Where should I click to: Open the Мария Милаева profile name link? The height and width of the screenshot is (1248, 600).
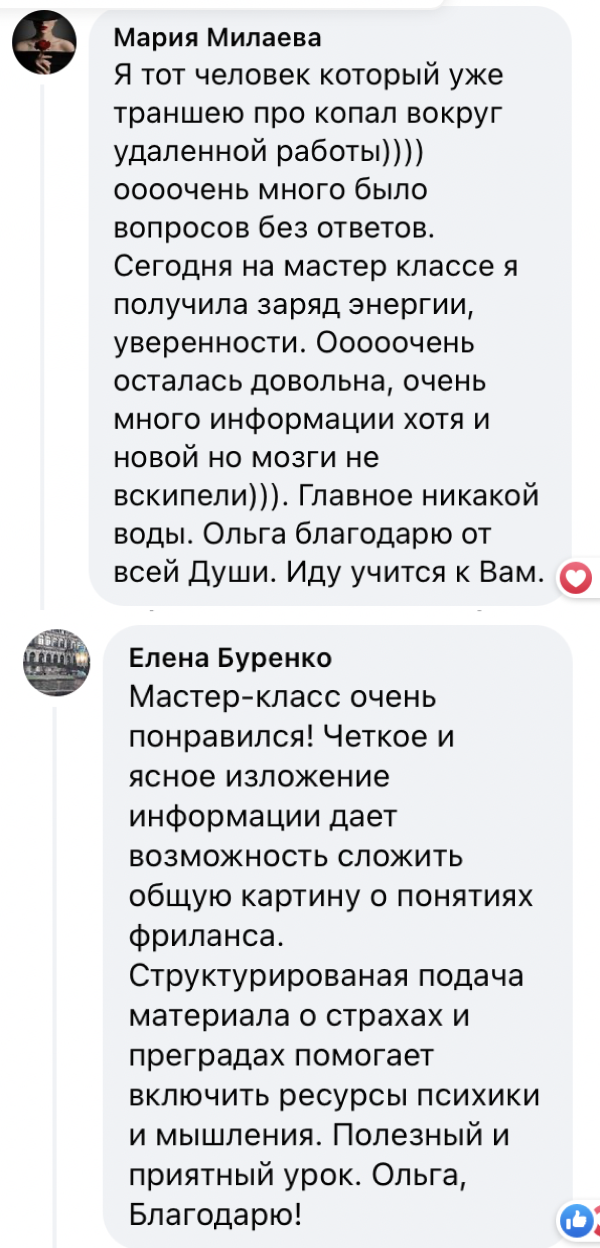click(218, 38)
